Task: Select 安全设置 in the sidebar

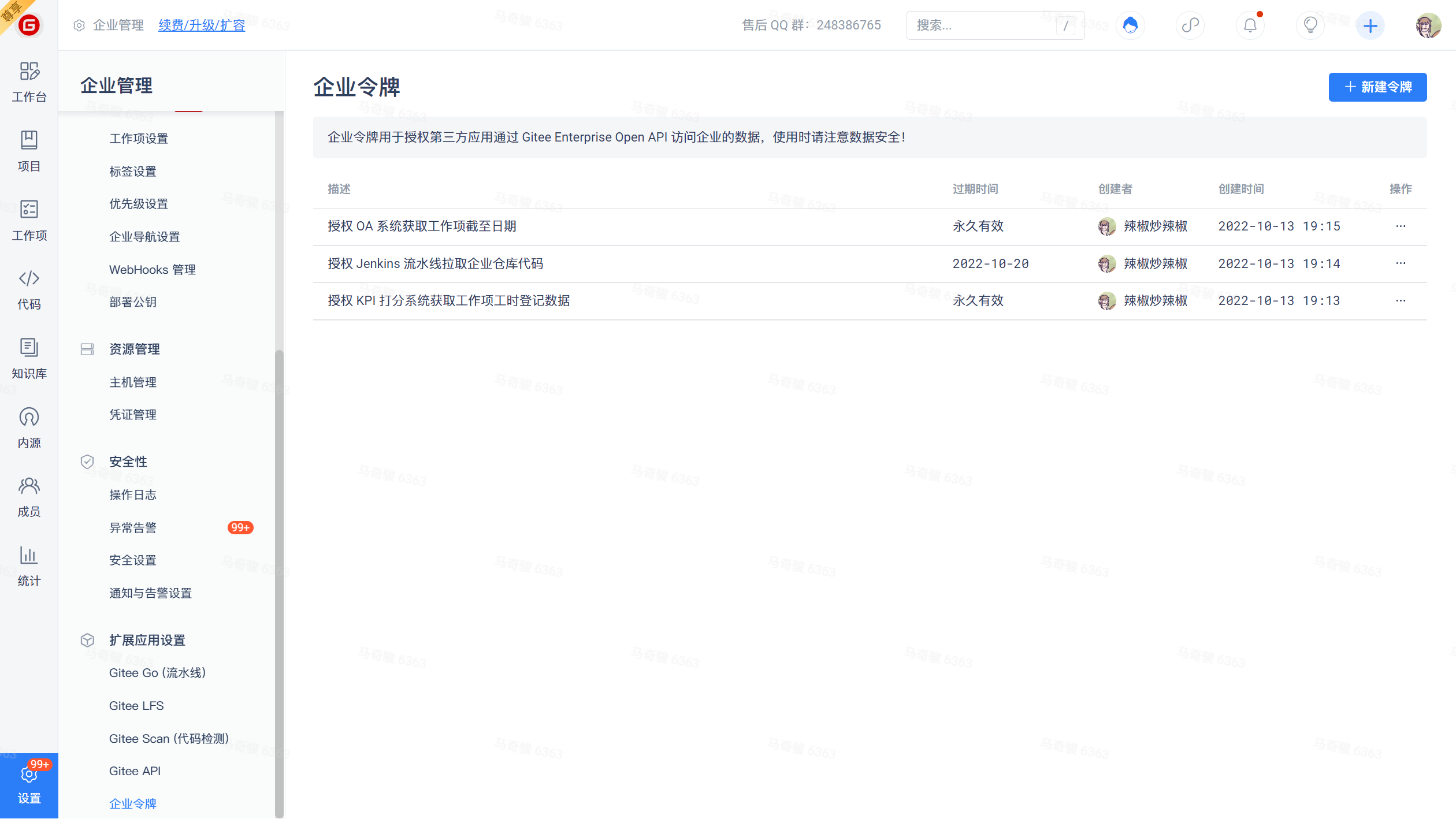Action: point(133,560)
